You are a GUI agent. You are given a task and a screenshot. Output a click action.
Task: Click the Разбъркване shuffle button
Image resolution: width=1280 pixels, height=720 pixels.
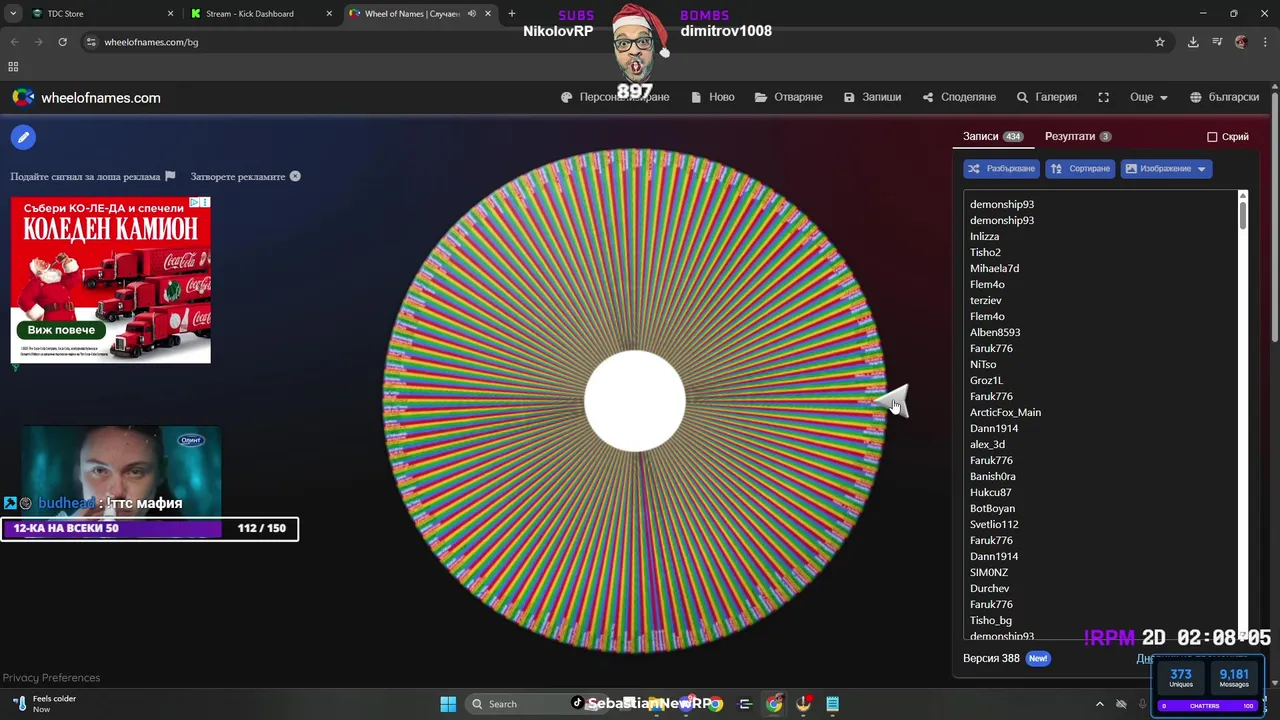(x=1001, y=169)
